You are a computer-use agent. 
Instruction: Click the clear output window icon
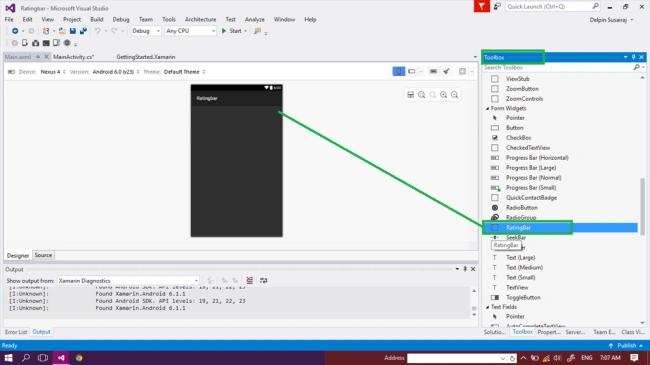pos(250,281)
